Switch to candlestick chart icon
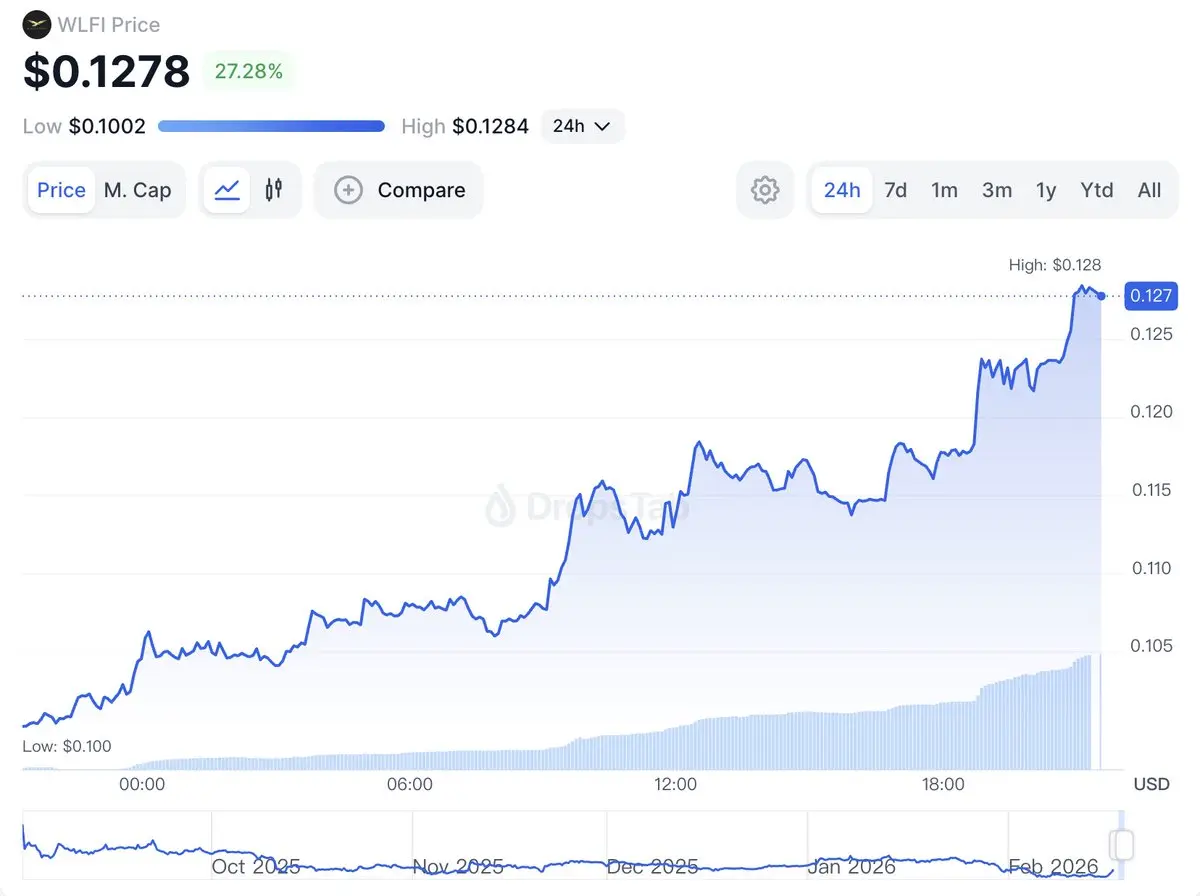This screenshot has height=896, width=1200. tap(274, 190)
